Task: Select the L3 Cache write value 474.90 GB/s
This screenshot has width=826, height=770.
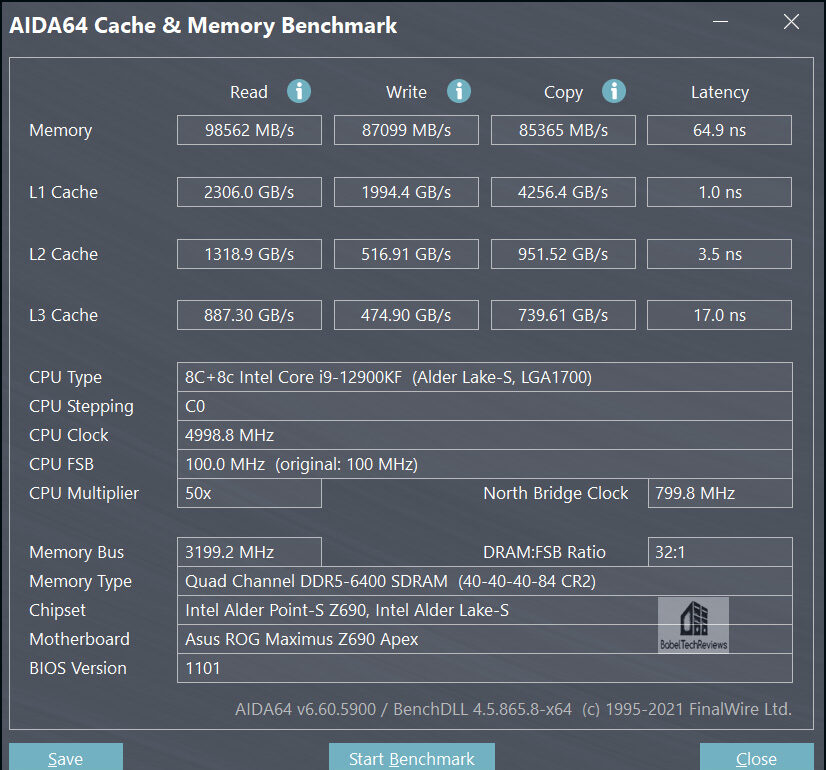Action: coord(406,315)
